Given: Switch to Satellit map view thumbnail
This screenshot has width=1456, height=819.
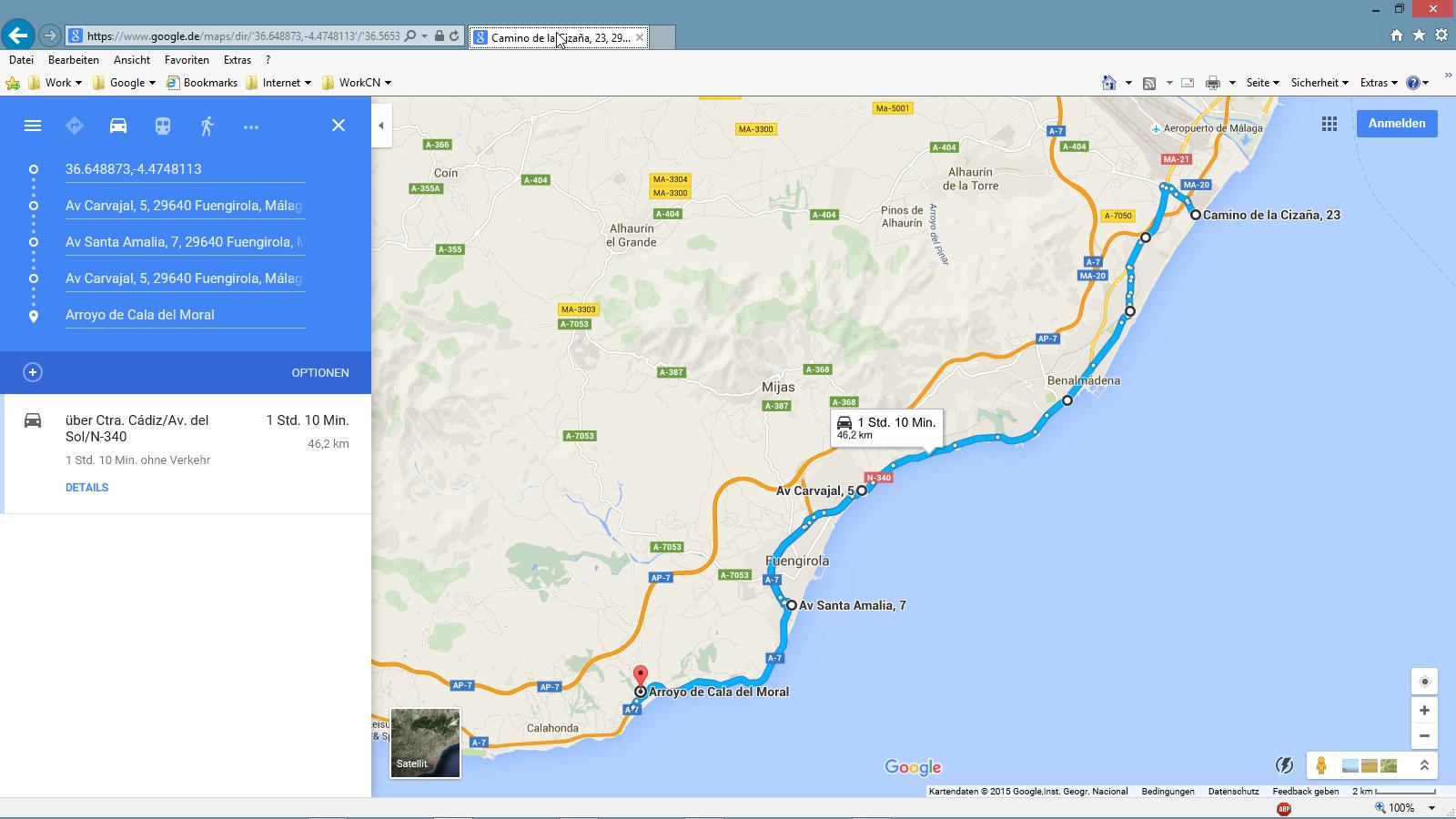Looking at the screenshot, I should 425,743.
